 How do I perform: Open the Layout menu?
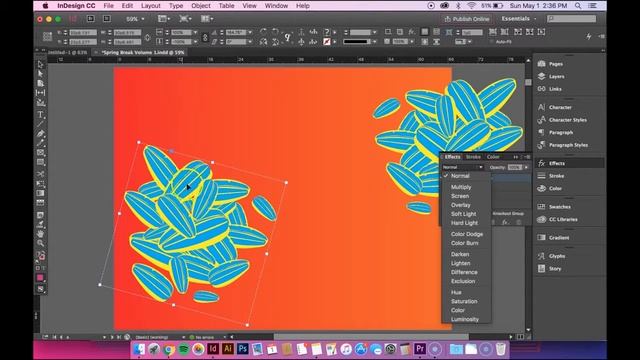click(151, 6)
